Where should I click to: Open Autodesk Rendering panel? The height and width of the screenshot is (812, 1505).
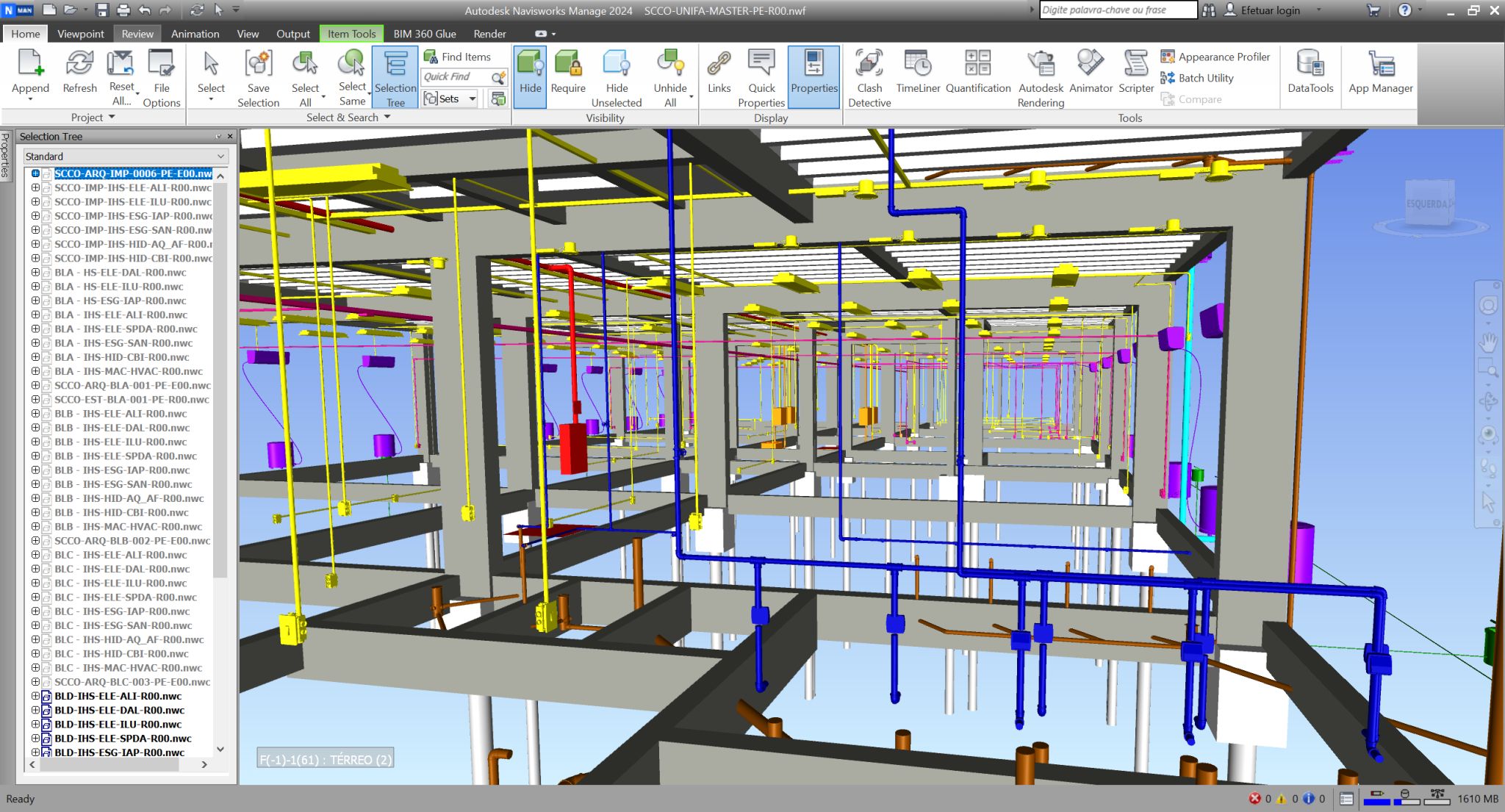[1040, 77]
